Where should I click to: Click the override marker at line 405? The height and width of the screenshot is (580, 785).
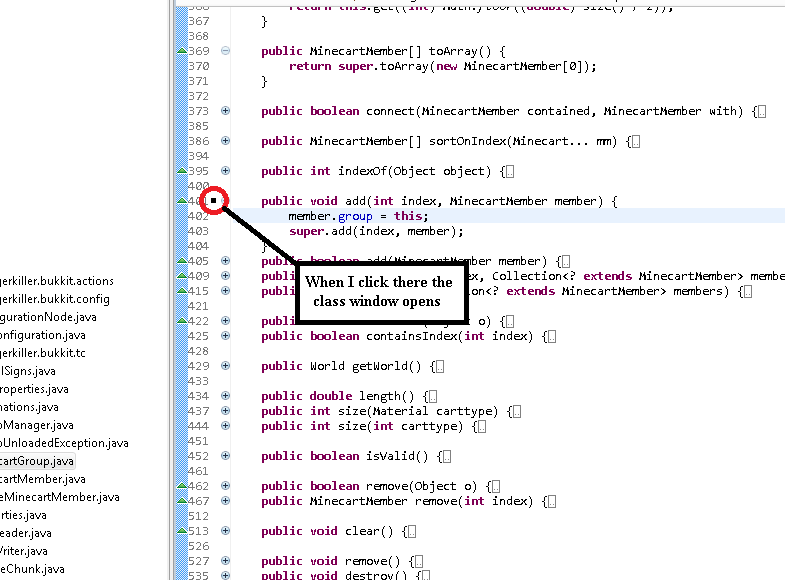[x=182, y=261]
